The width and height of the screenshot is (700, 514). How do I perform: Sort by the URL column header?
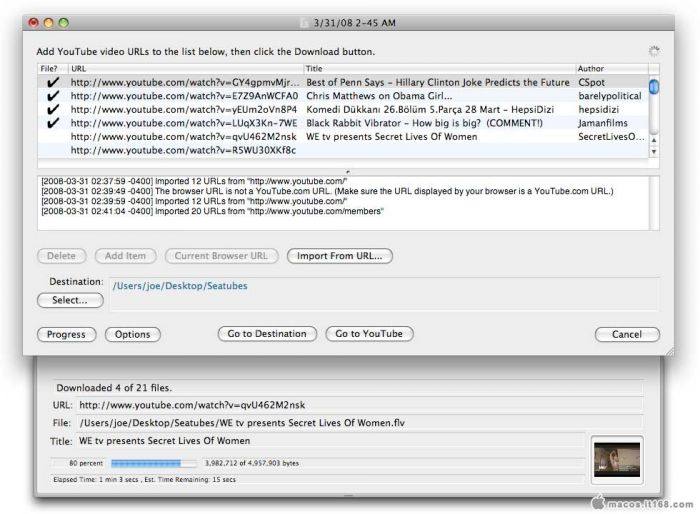tap(186, 69)
